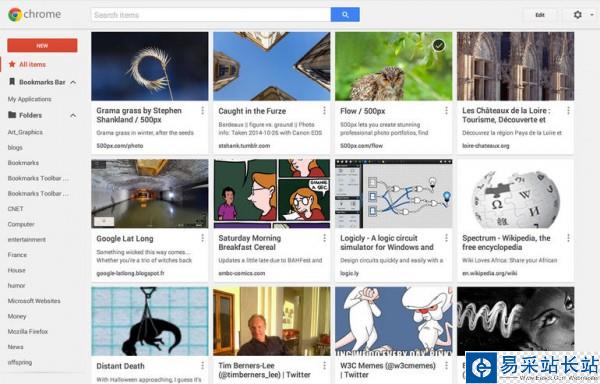Click the Folders folder icon
This screenshot has height=384, width=600.
[x=12, y=115]
